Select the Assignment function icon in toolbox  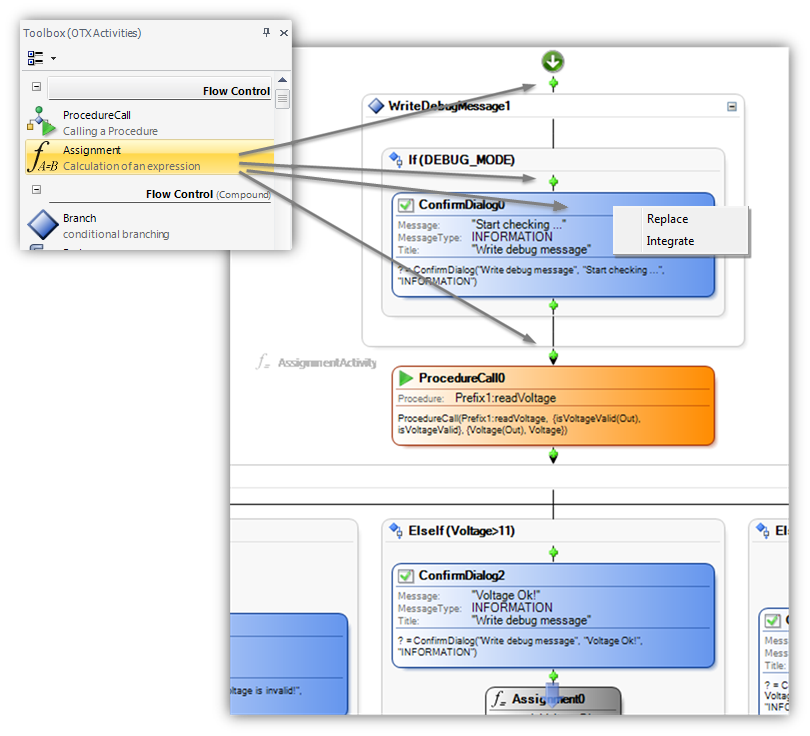click(x=41, y=158)
